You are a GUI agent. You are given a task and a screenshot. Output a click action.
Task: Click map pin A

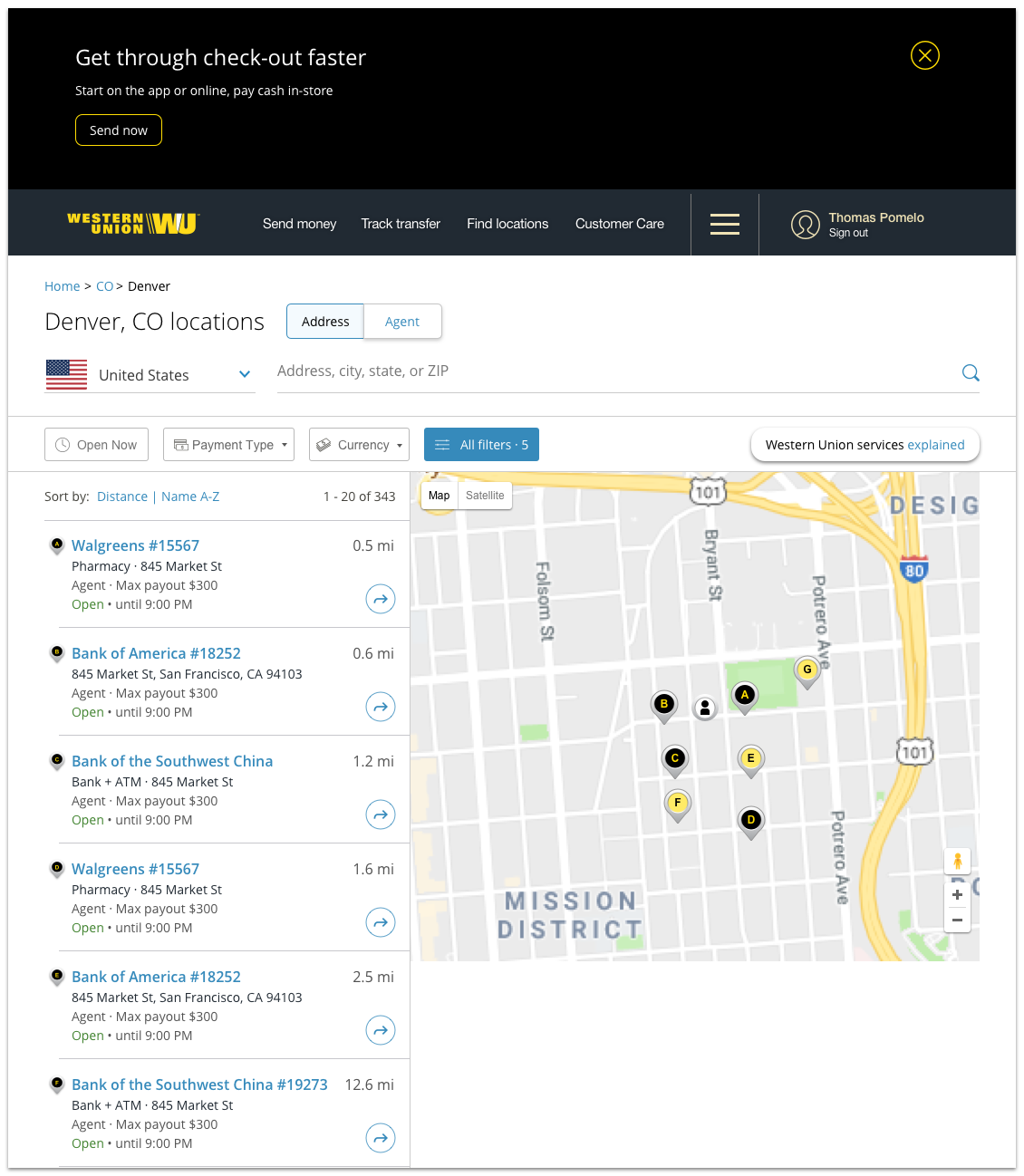pos(745,697)
